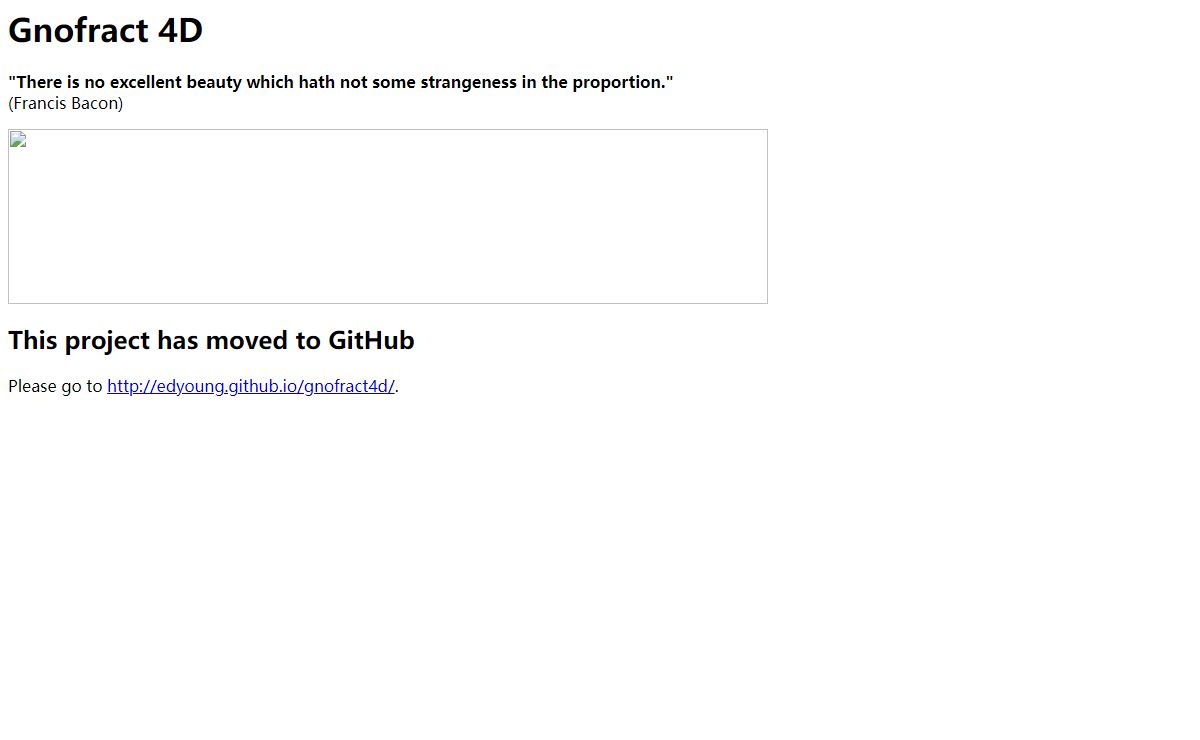Click the word "hath" in the quote
Viewport: 1200px width, 740px height.
point(316,82)
